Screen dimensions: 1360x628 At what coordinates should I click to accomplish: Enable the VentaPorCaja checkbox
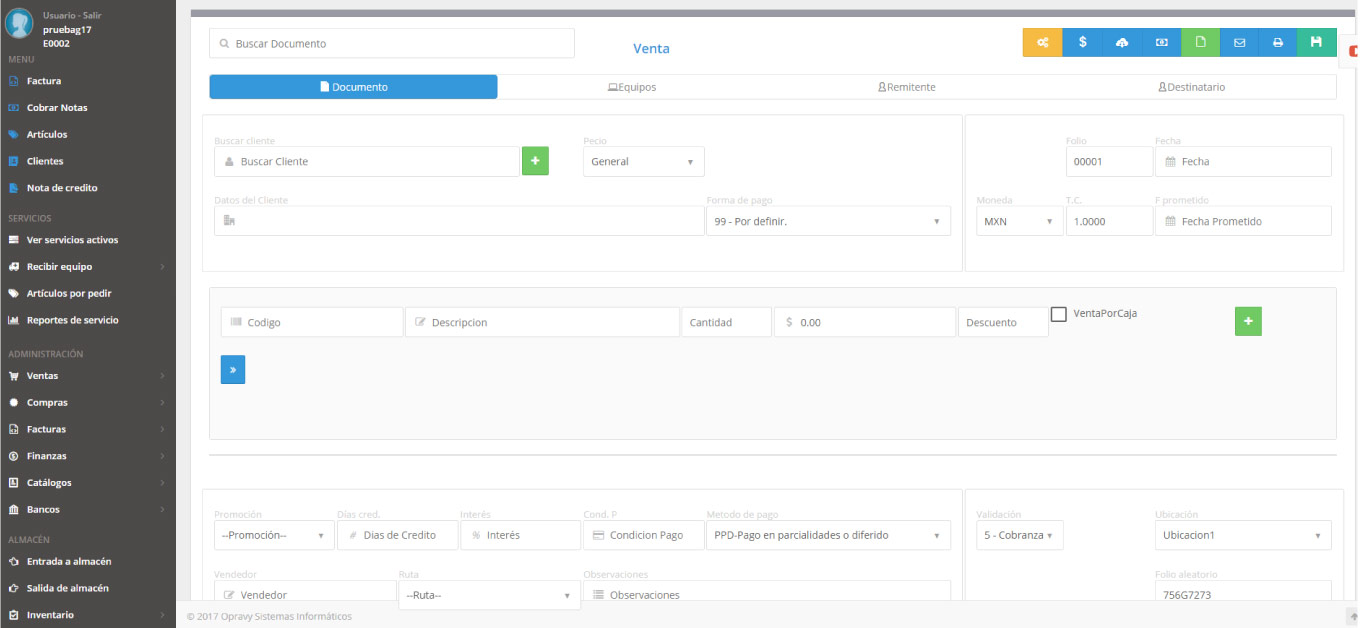click(1059, 313)
